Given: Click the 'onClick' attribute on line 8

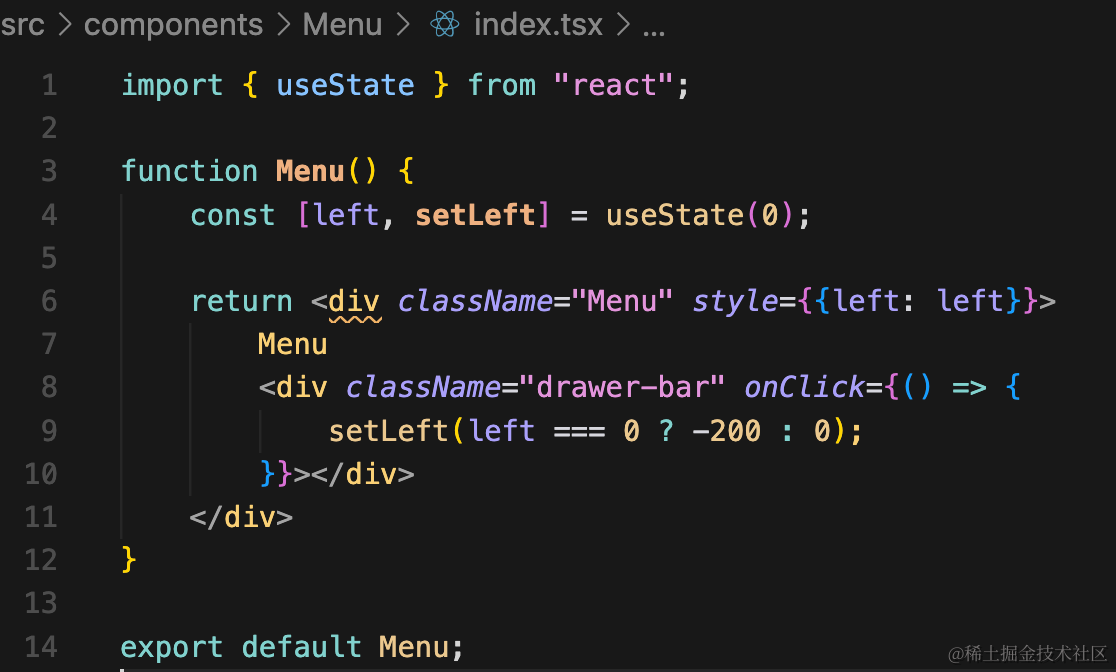Looking at the screenshot, I should click(x=804, y=387).
